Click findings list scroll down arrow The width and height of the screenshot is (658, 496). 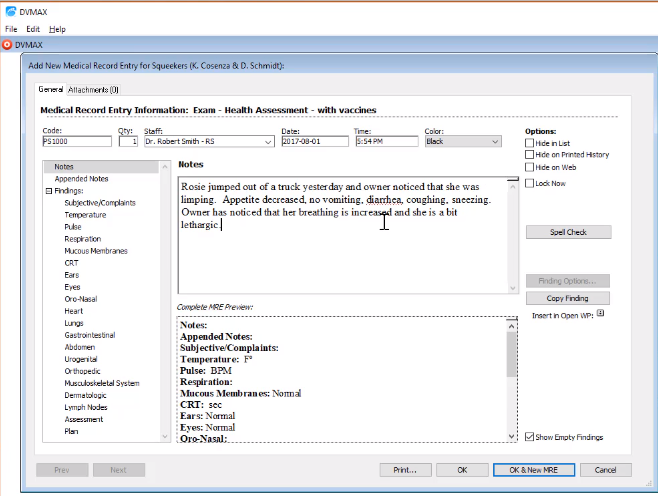(165, 436)
